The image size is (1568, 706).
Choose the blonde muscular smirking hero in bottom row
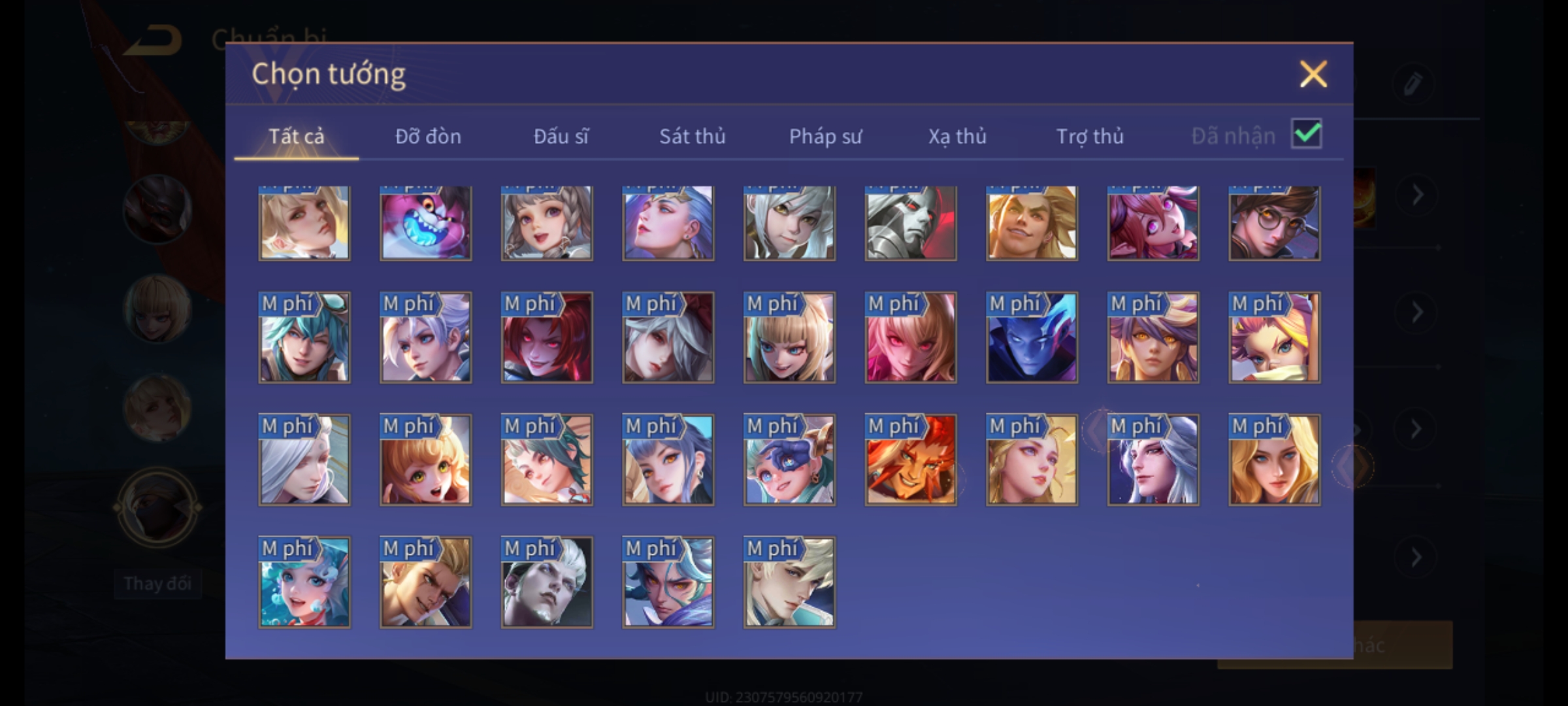[x=425, y=582]
